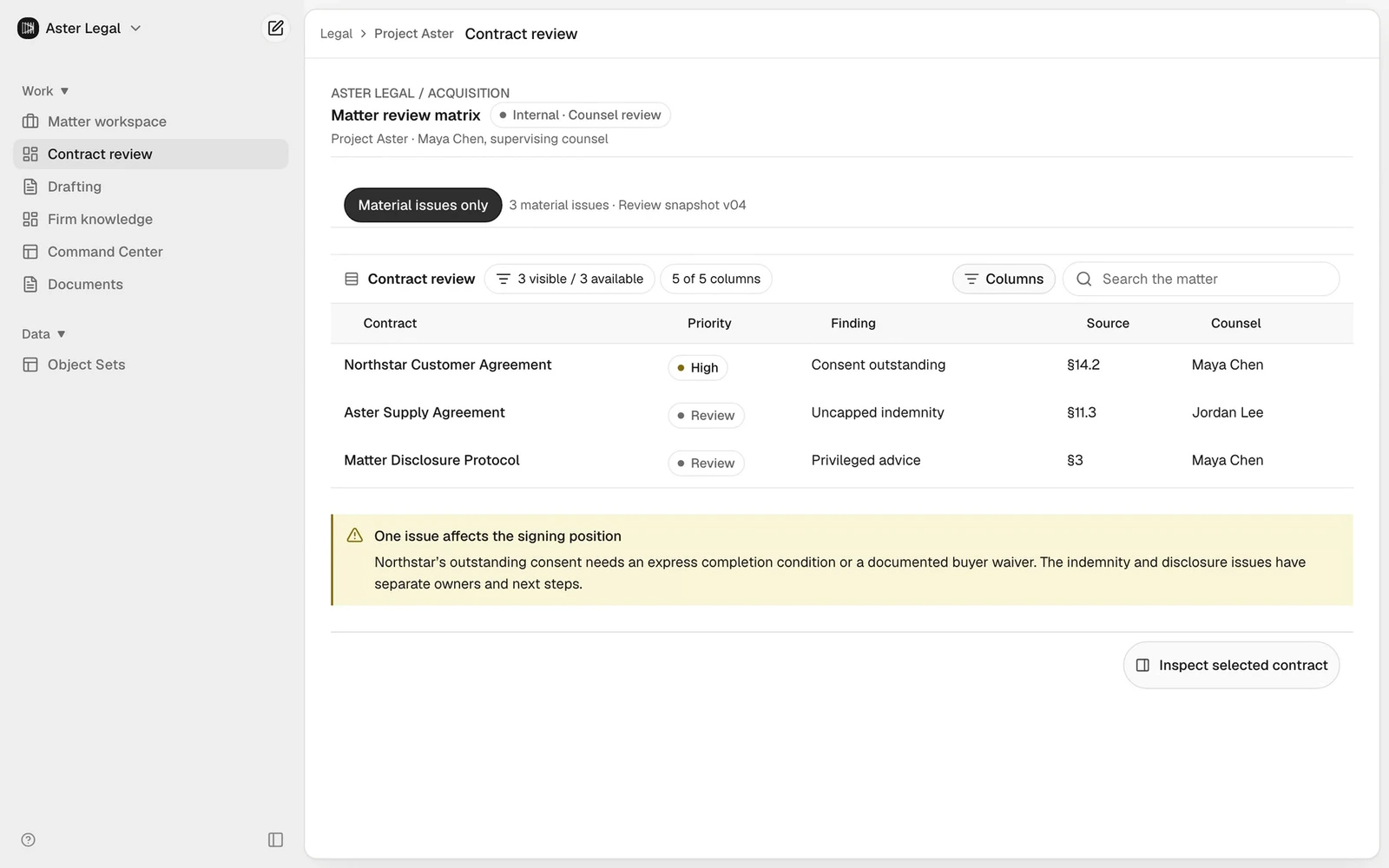This screenshot has width=1389, height=868.
Task: Sort by the Finding column header
Action: click(x=853, y=323)
